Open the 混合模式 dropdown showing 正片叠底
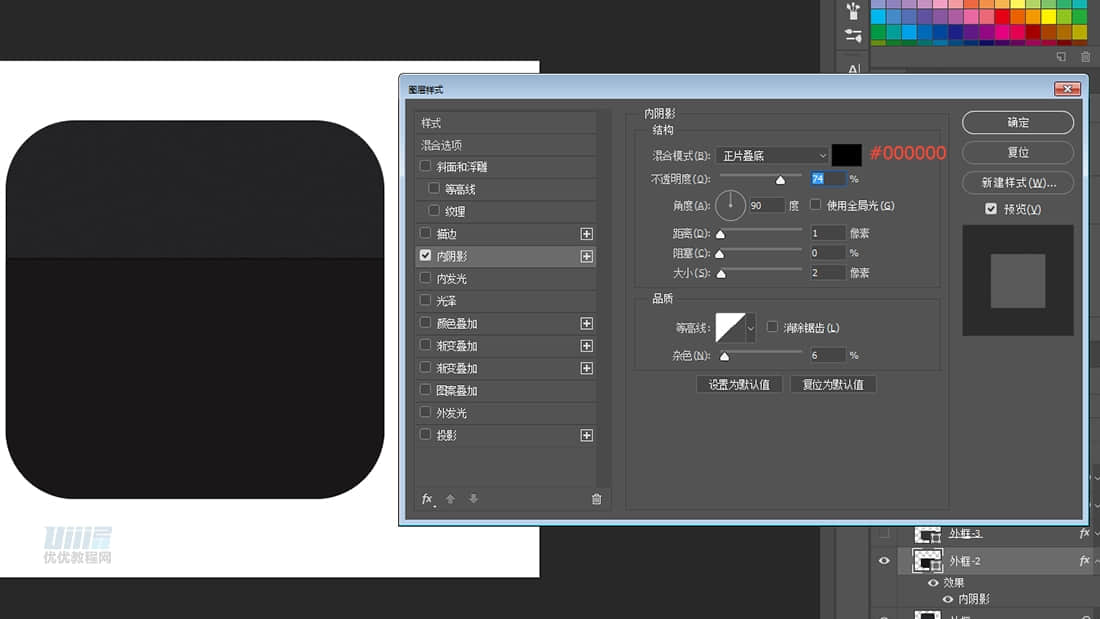1100x619 pixels. coord(772,156)
